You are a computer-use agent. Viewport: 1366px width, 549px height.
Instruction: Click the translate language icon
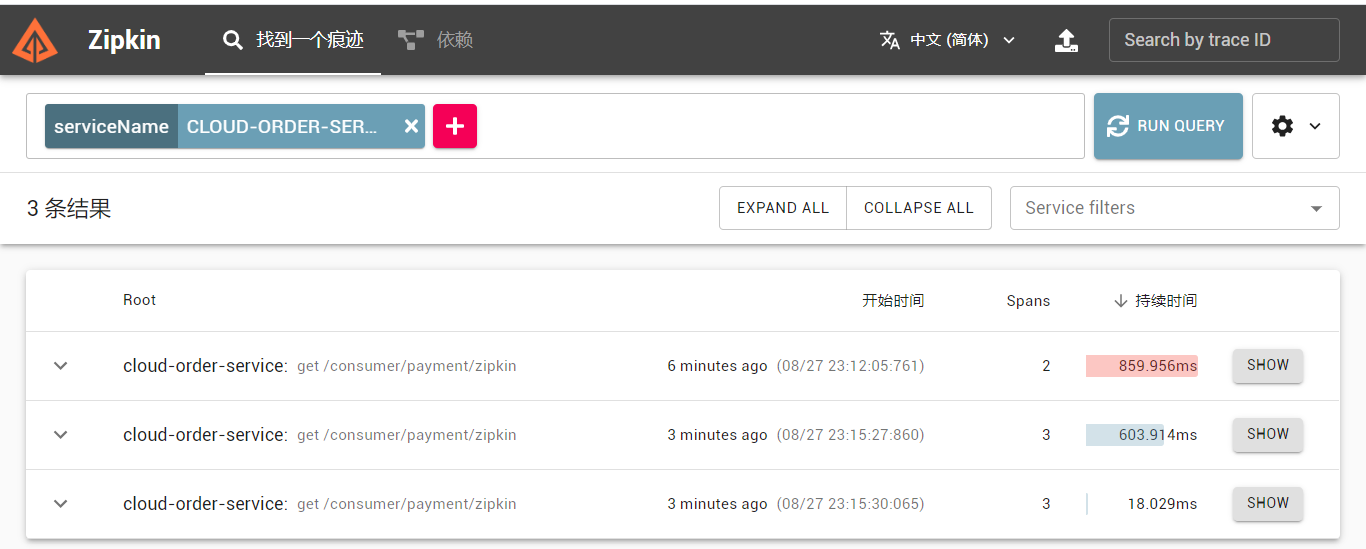[x=890, y=40]
